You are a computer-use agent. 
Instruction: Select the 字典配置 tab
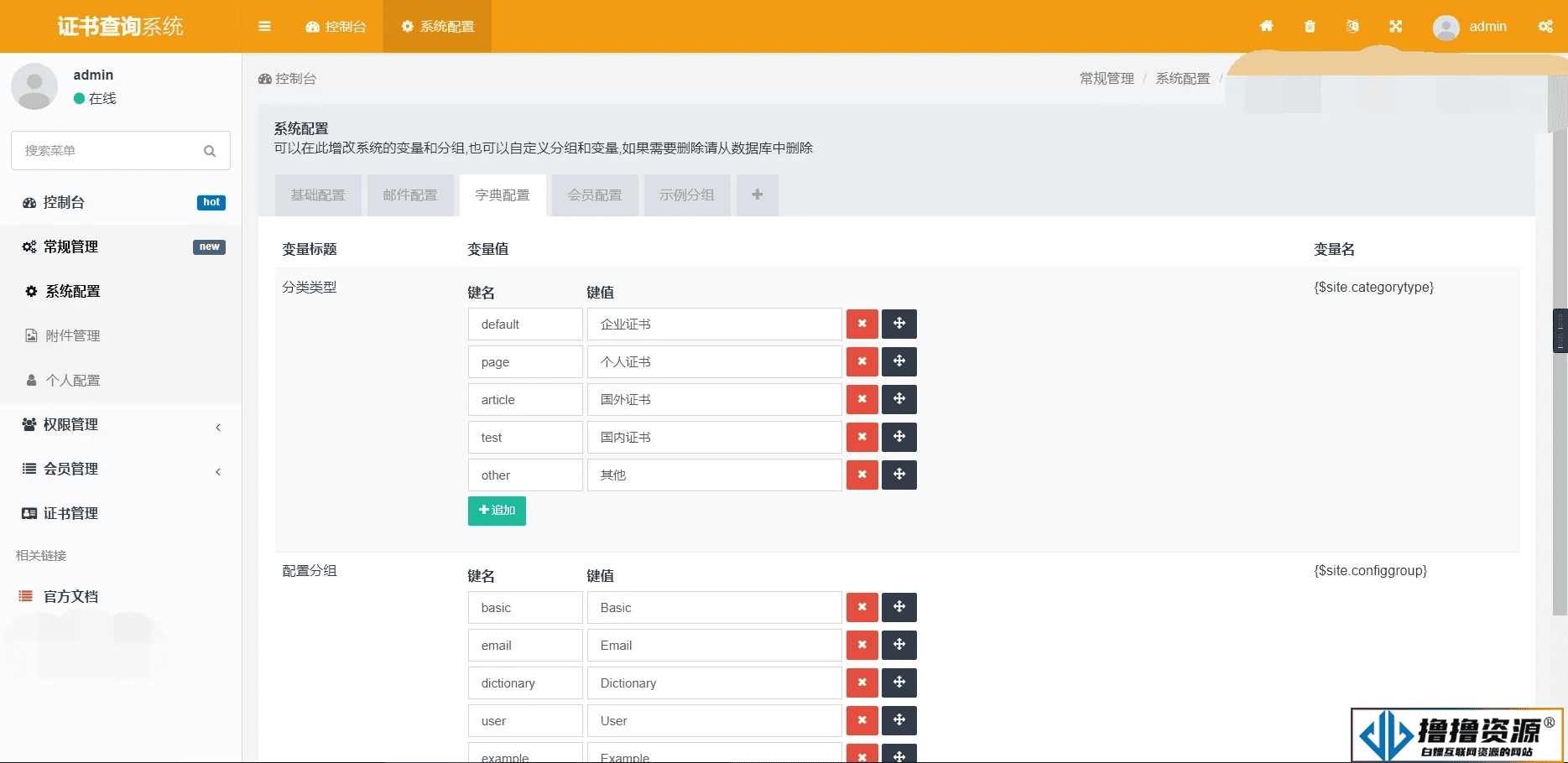503,195
